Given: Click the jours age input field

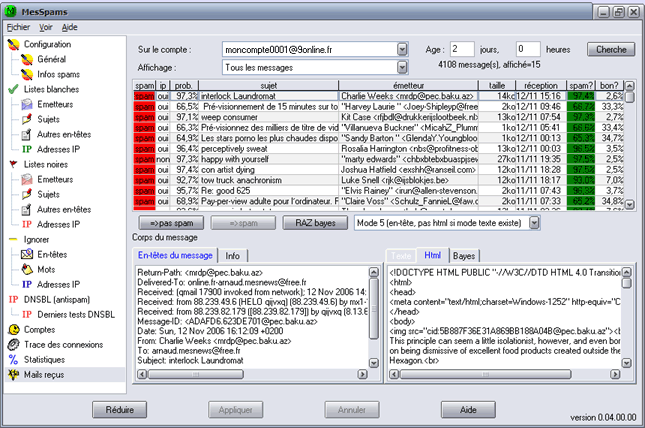Looking at the screenshot, I should pyautogui.click(x=461, y=49).
